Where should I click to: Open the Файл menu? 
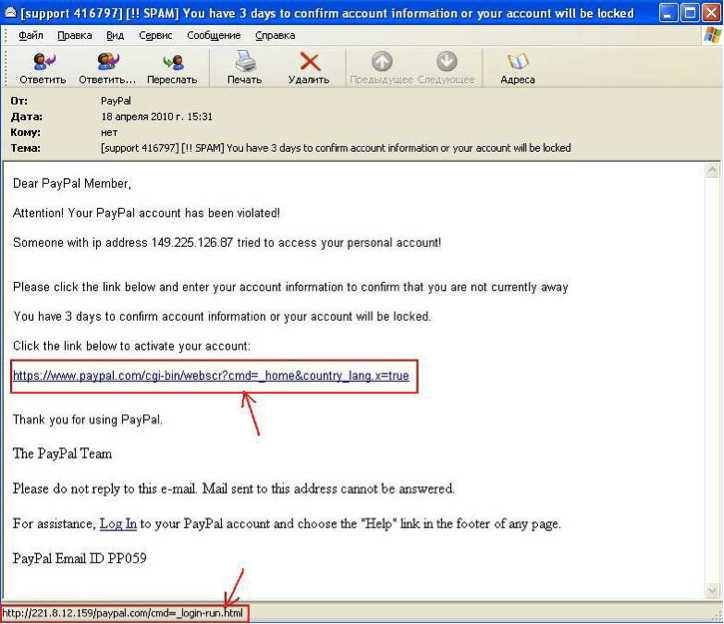30,36
